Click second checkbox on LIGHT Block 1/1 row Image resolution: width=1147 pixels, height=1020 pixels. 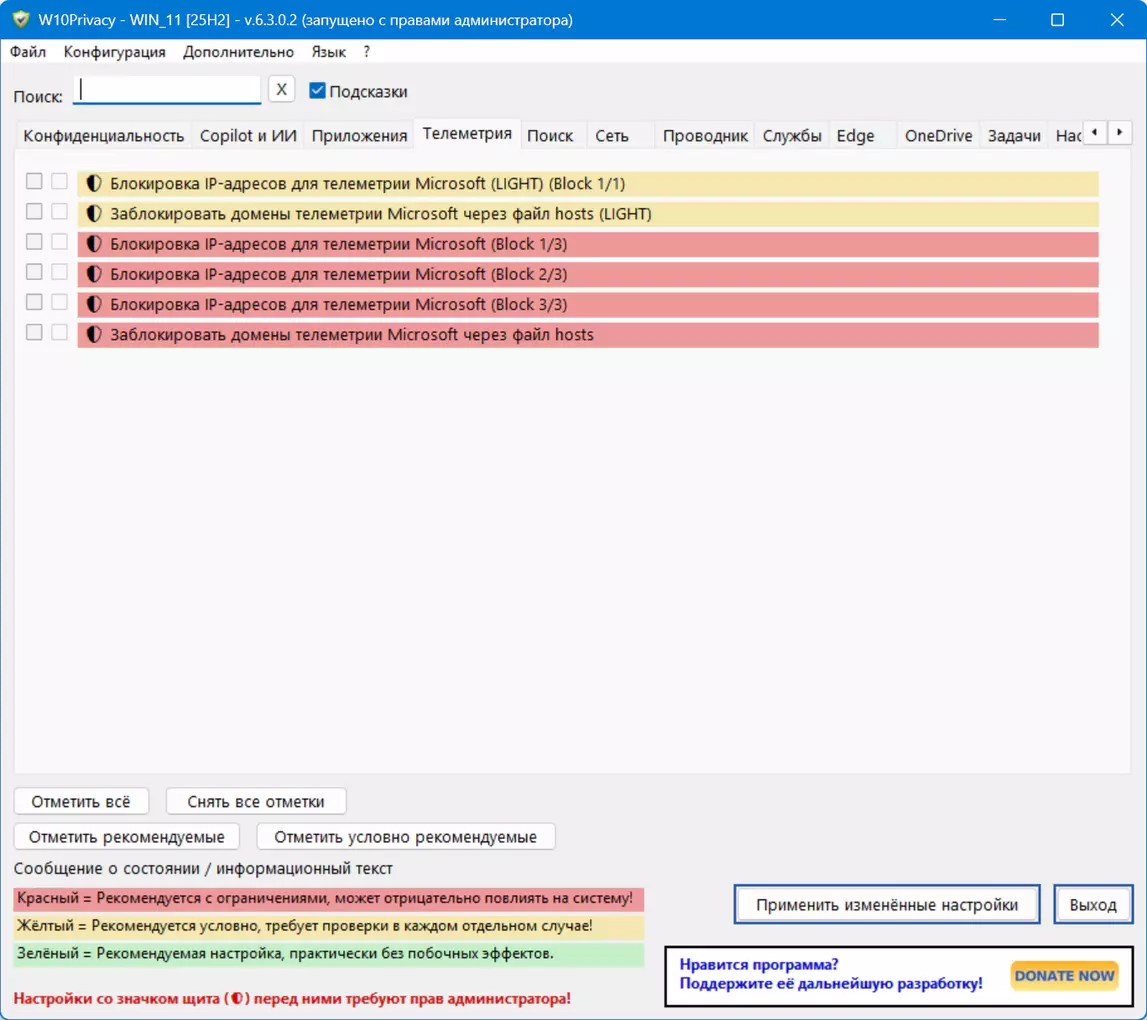coord(59,181)
